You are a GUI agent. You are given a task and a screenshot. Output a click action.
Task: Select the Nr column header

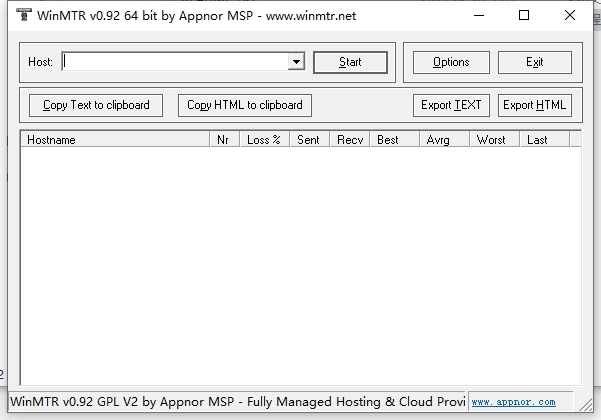(x=225, y=139)
